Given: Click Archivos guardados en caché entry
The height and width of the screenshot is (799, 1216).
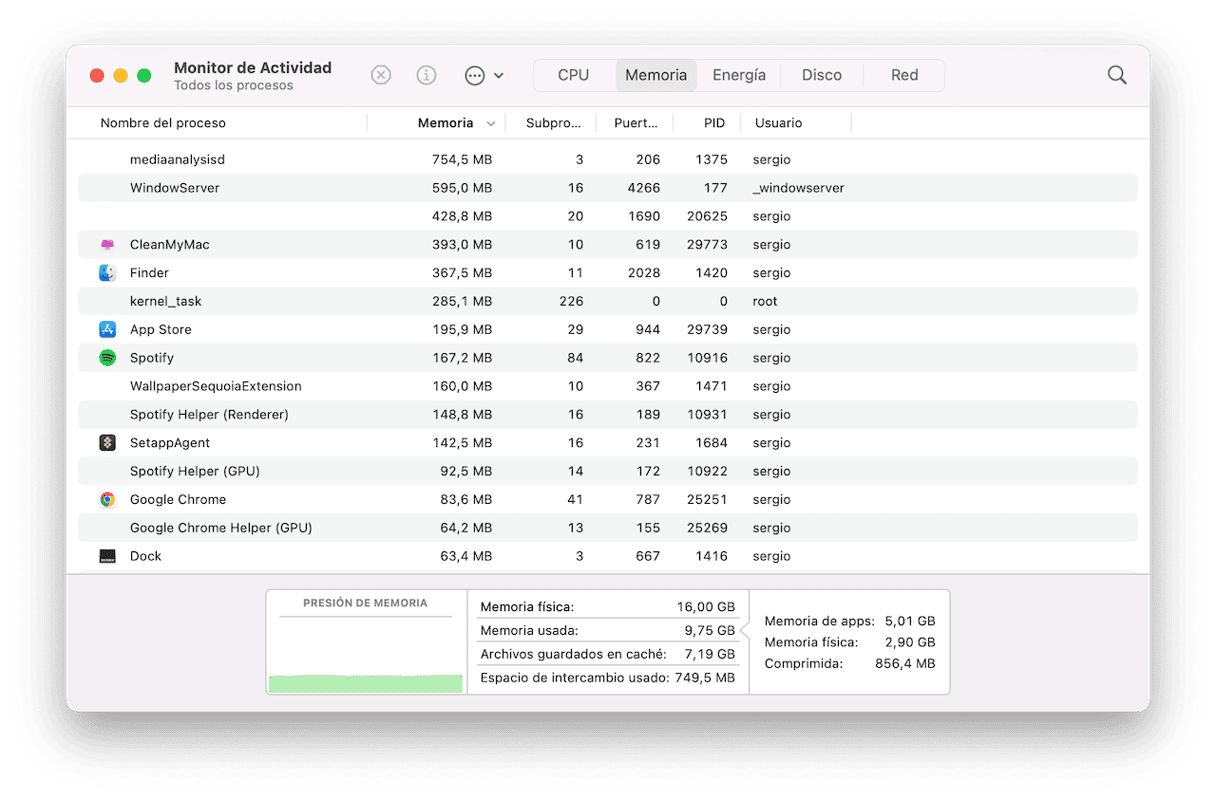Looking at the screenshot, I should (608, 654).
